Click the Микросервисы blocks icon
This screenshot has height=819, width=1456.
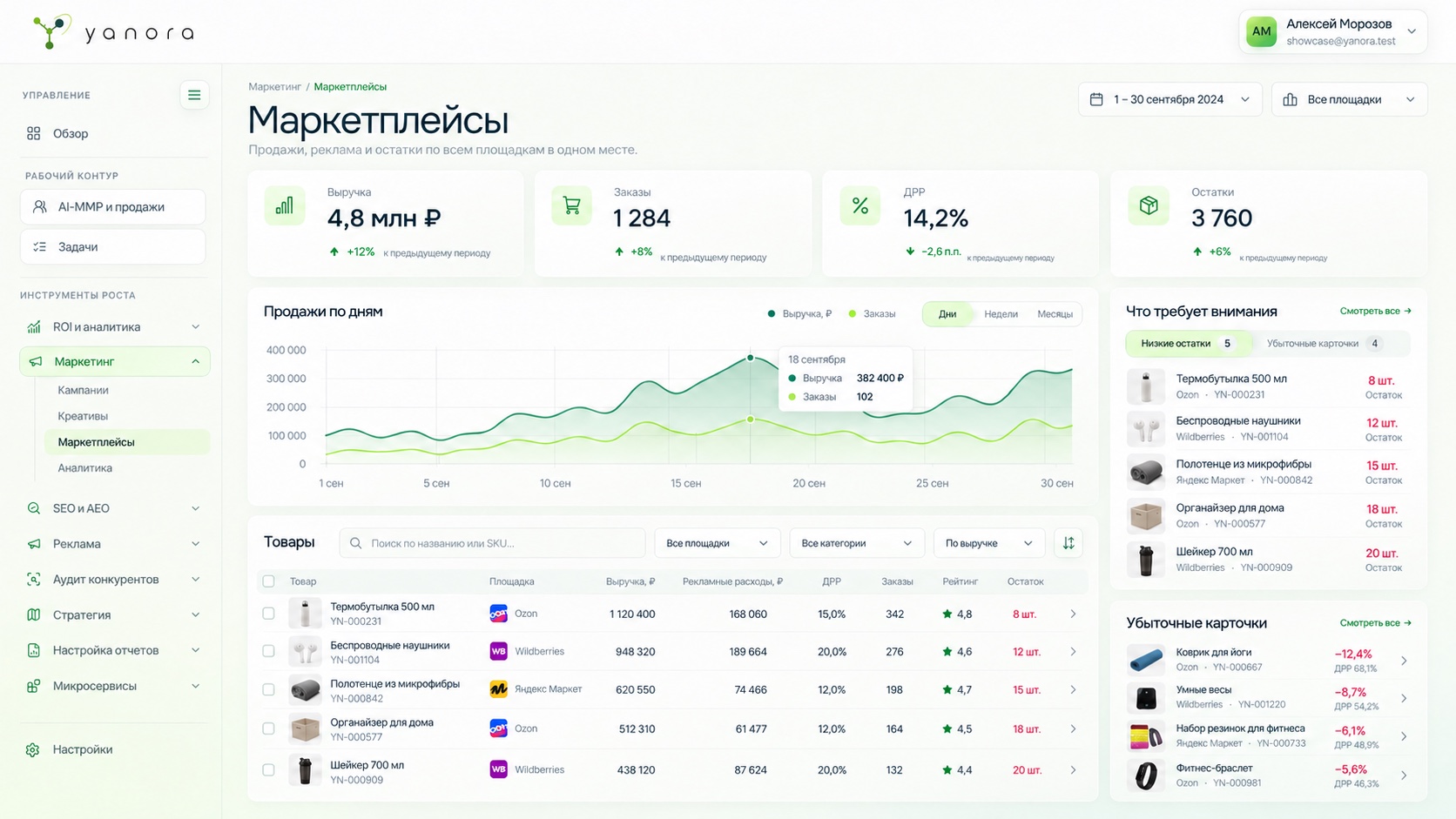34,686
